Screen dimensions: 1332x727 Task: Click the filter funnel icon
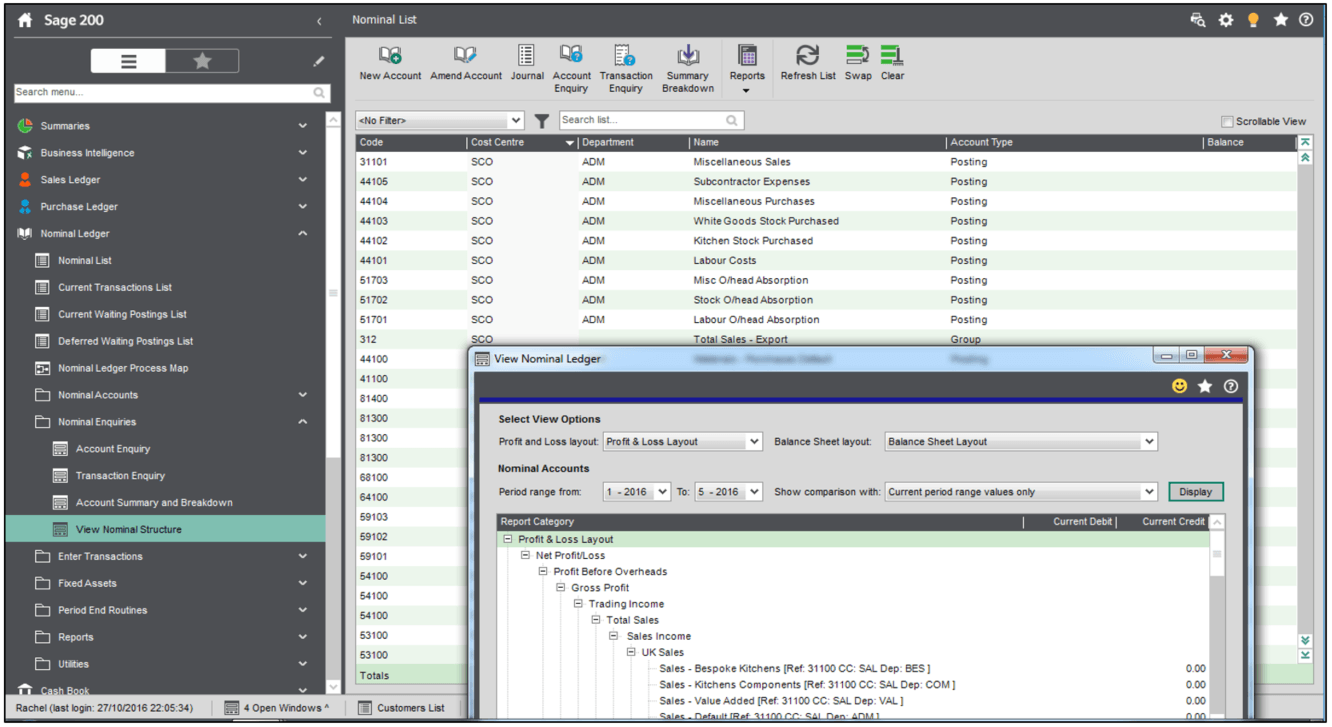(541, 121)
